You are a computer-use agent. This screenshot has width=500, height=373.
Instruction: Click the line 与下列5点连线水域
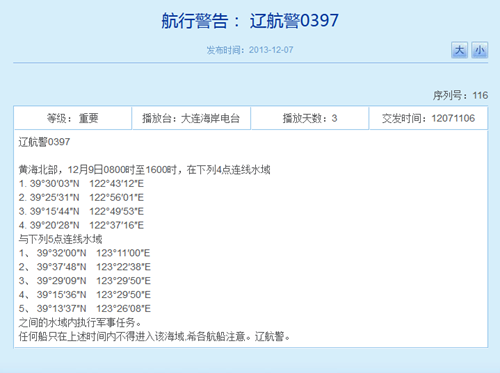coord(60,239)
